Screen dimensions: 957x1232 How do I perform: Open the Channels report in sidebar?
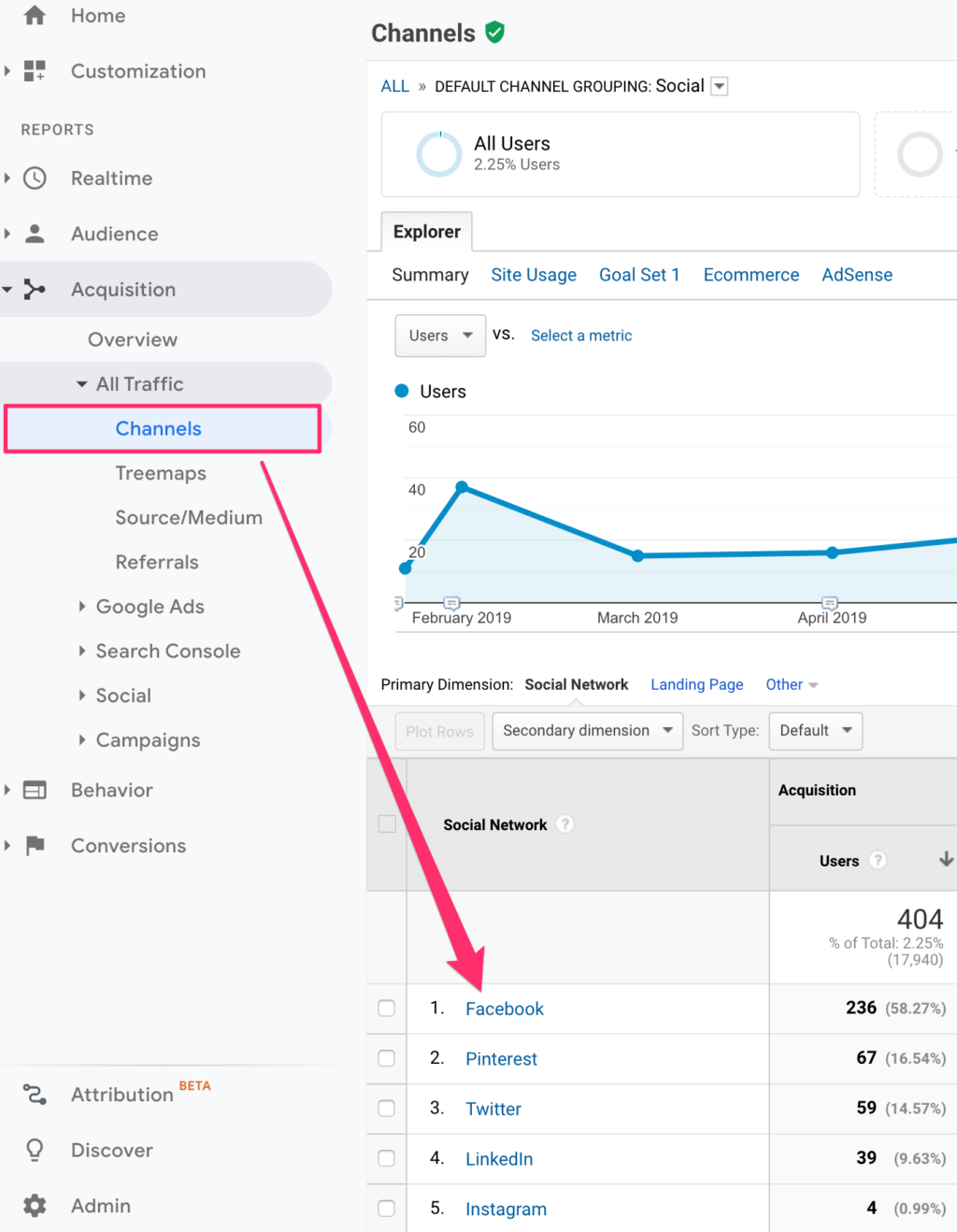click(159, 428)
